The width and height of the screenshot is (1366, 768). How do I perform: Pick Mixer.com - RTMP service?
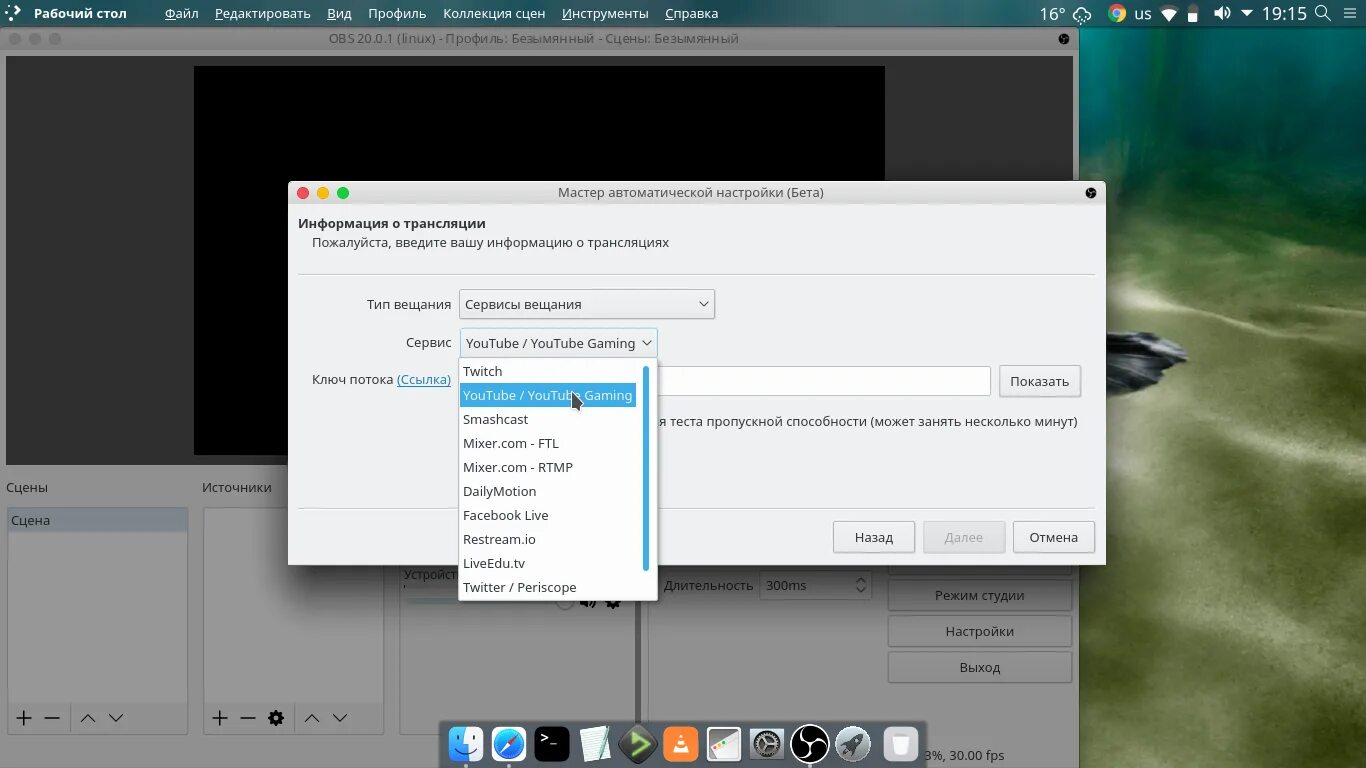coord(547,467)
